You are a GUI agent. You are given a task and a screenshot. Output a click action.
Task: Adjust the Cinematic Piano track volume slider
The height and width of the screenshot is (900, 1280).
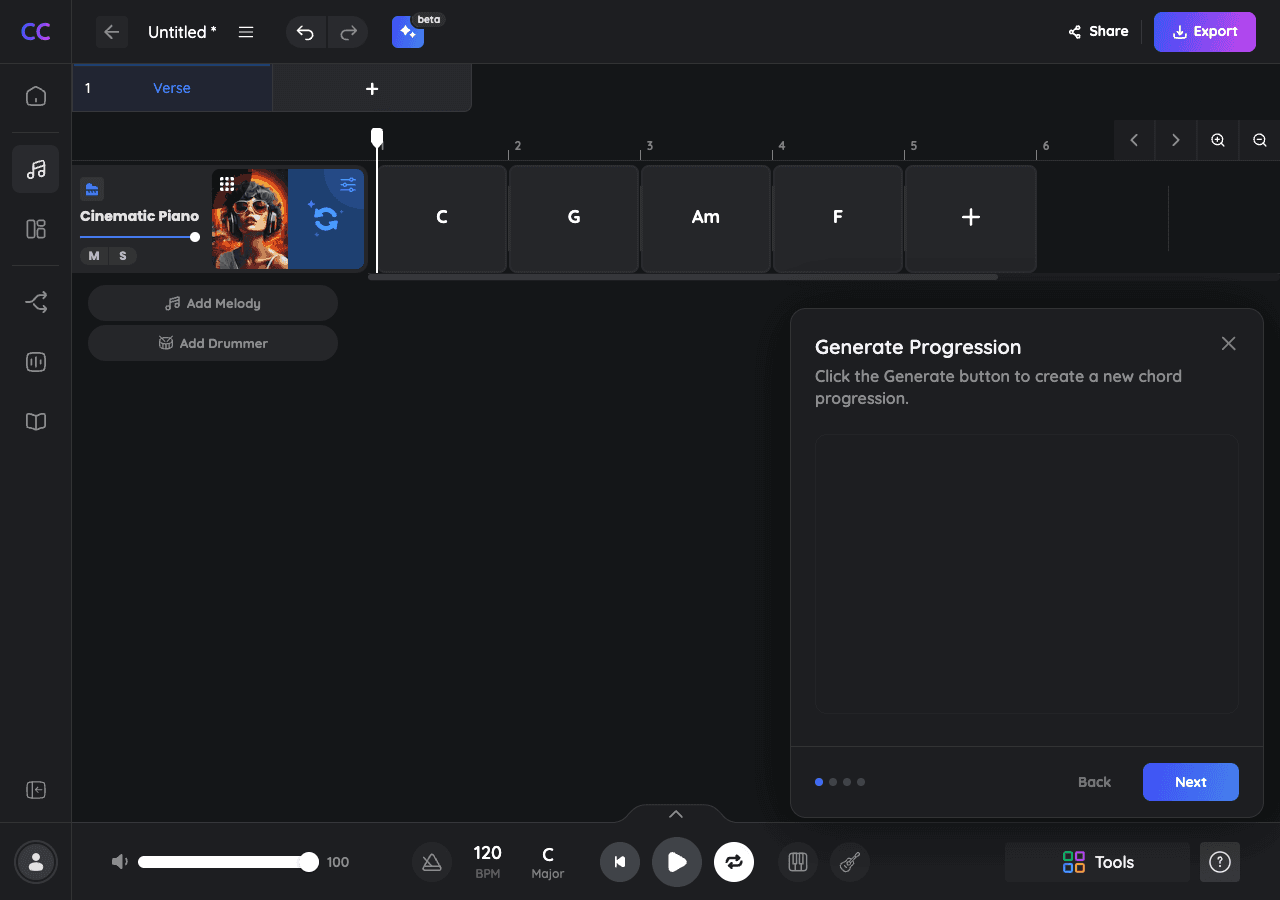pyautogui.click(x=139, y=237)
